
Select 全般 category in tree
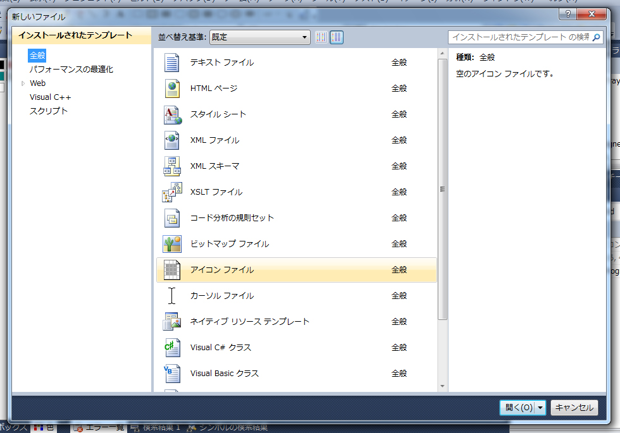point(37,55)
